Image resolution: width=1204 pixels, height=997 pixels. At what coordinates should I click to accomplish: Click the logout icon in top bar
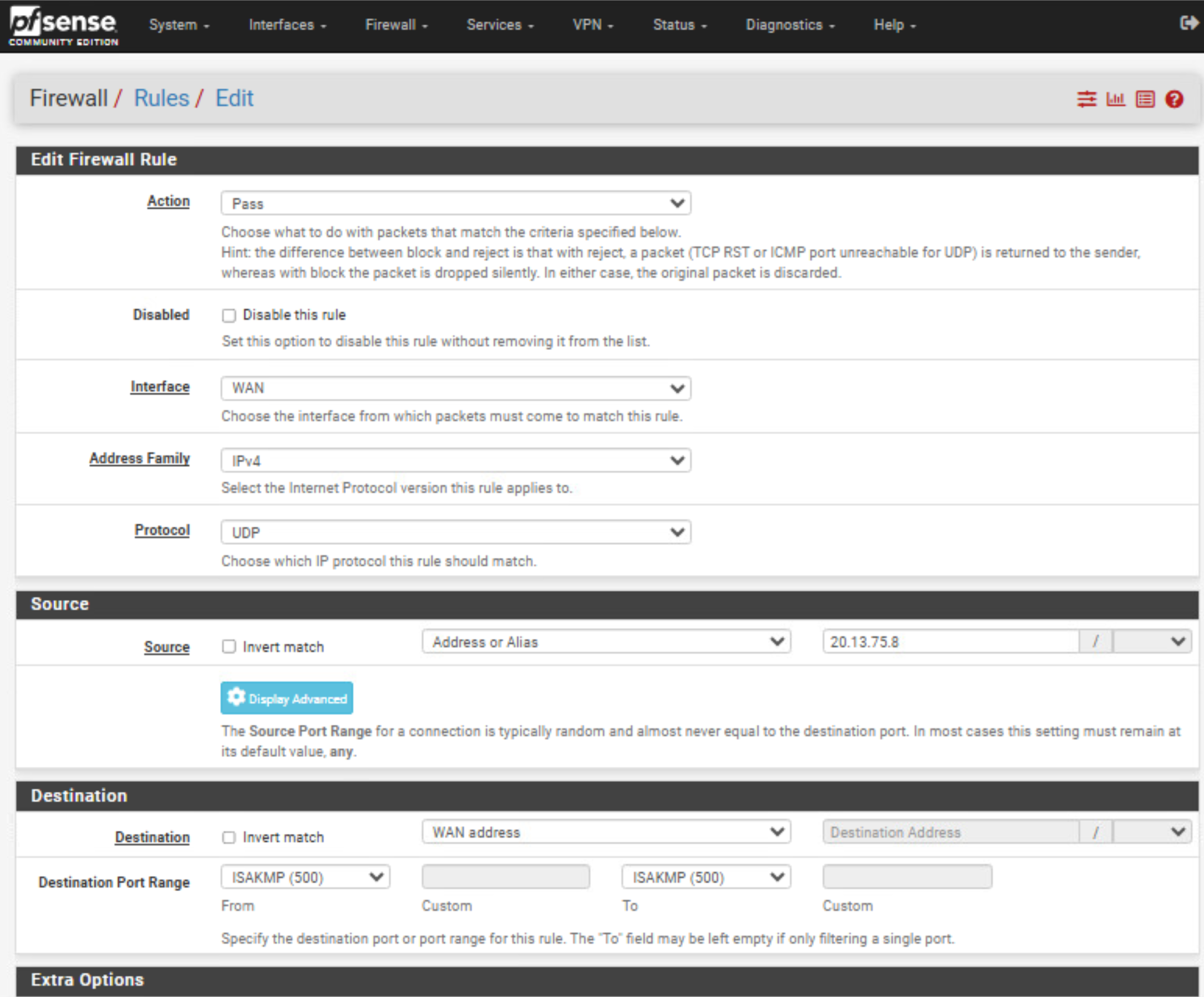1189,23
